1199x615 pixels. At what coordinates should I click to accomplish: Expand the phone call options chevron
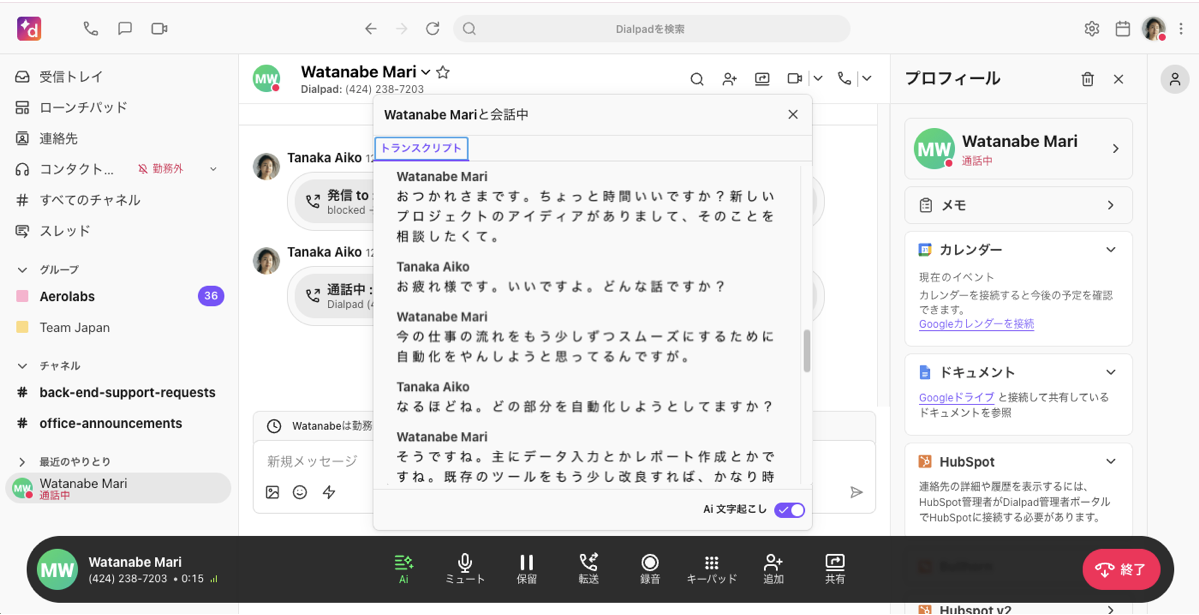867,78
